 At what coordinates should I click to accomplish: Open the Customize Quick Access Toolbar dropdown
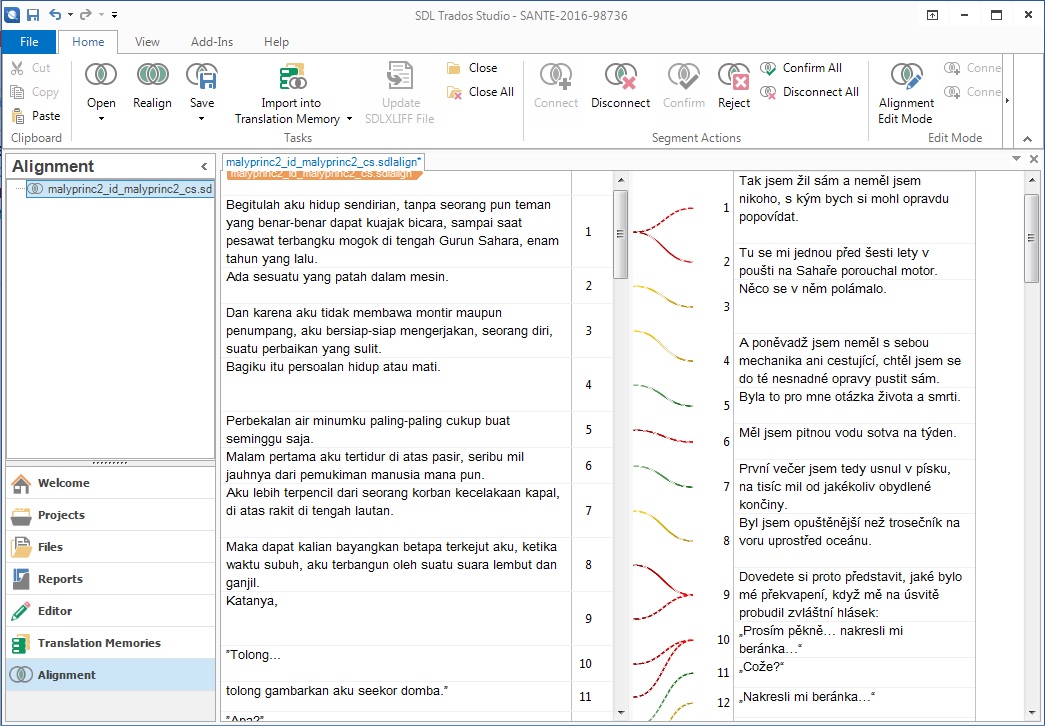point(115,15)
